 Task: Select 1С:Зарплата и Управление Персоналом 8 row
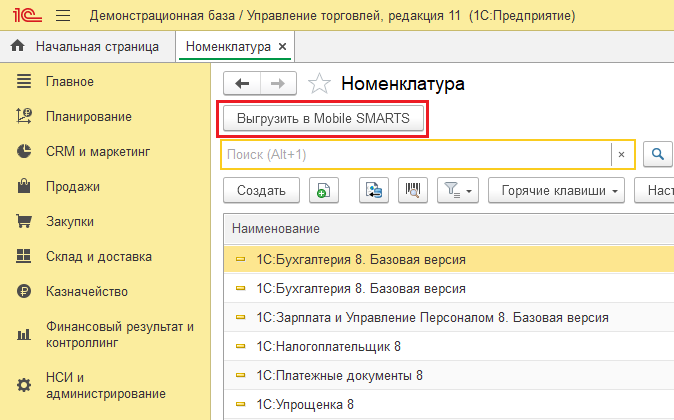tap(449, 317)
